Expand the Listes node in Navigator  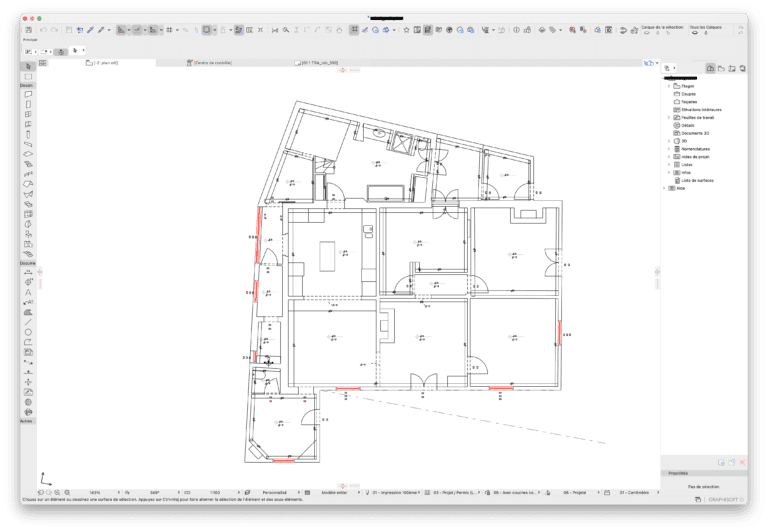669,165
